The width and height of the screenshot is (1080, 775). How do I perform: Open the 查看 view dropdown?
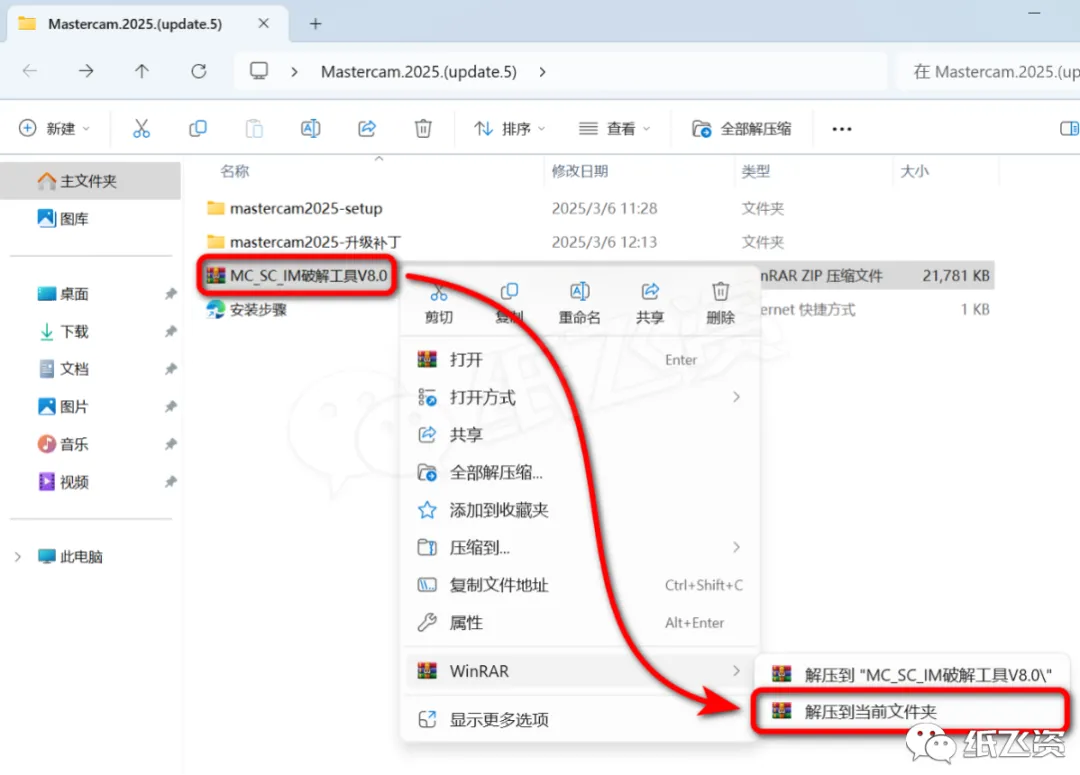614,128
